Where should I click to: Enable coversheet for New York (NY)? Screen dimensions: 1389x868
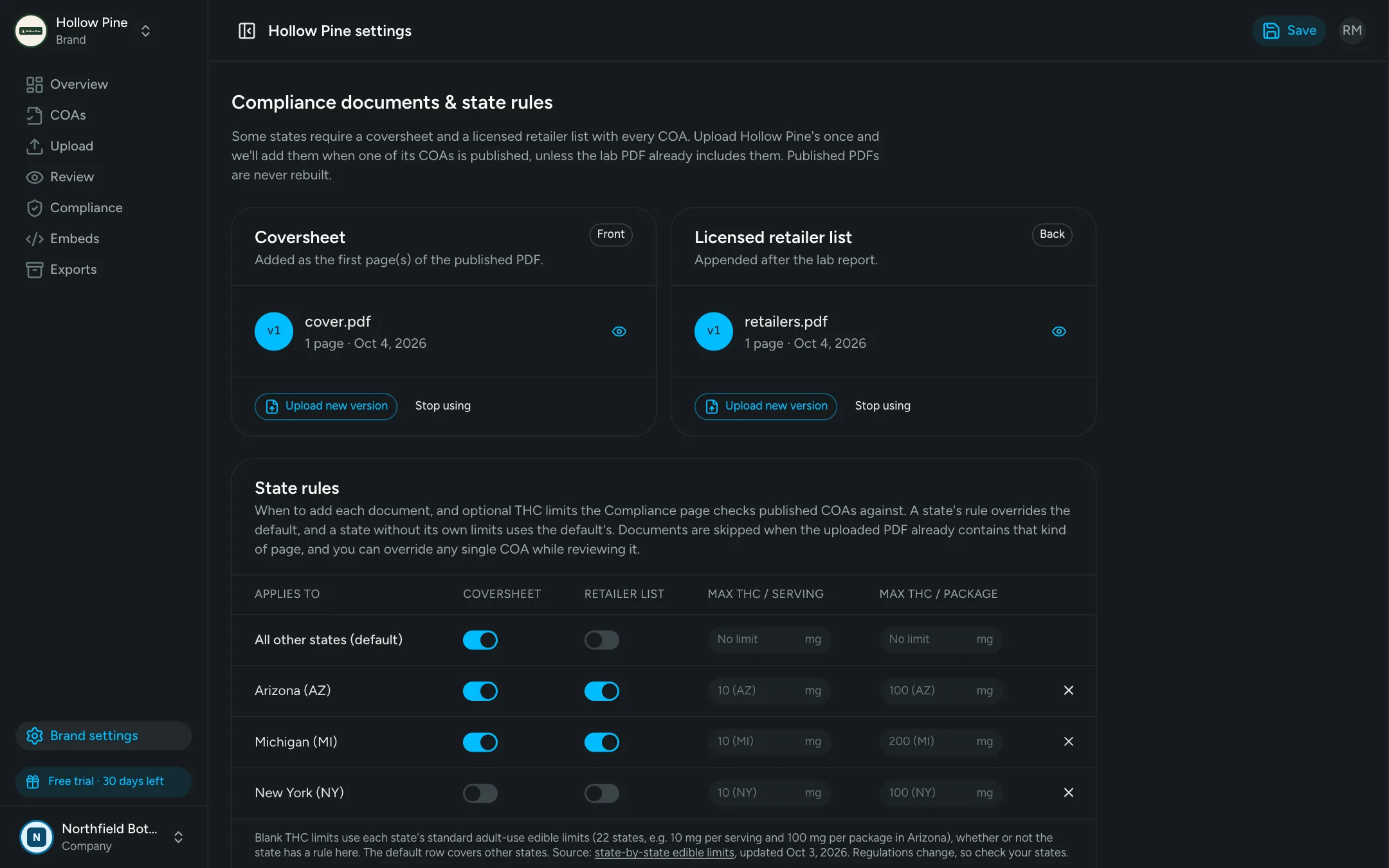coord(480,793)
